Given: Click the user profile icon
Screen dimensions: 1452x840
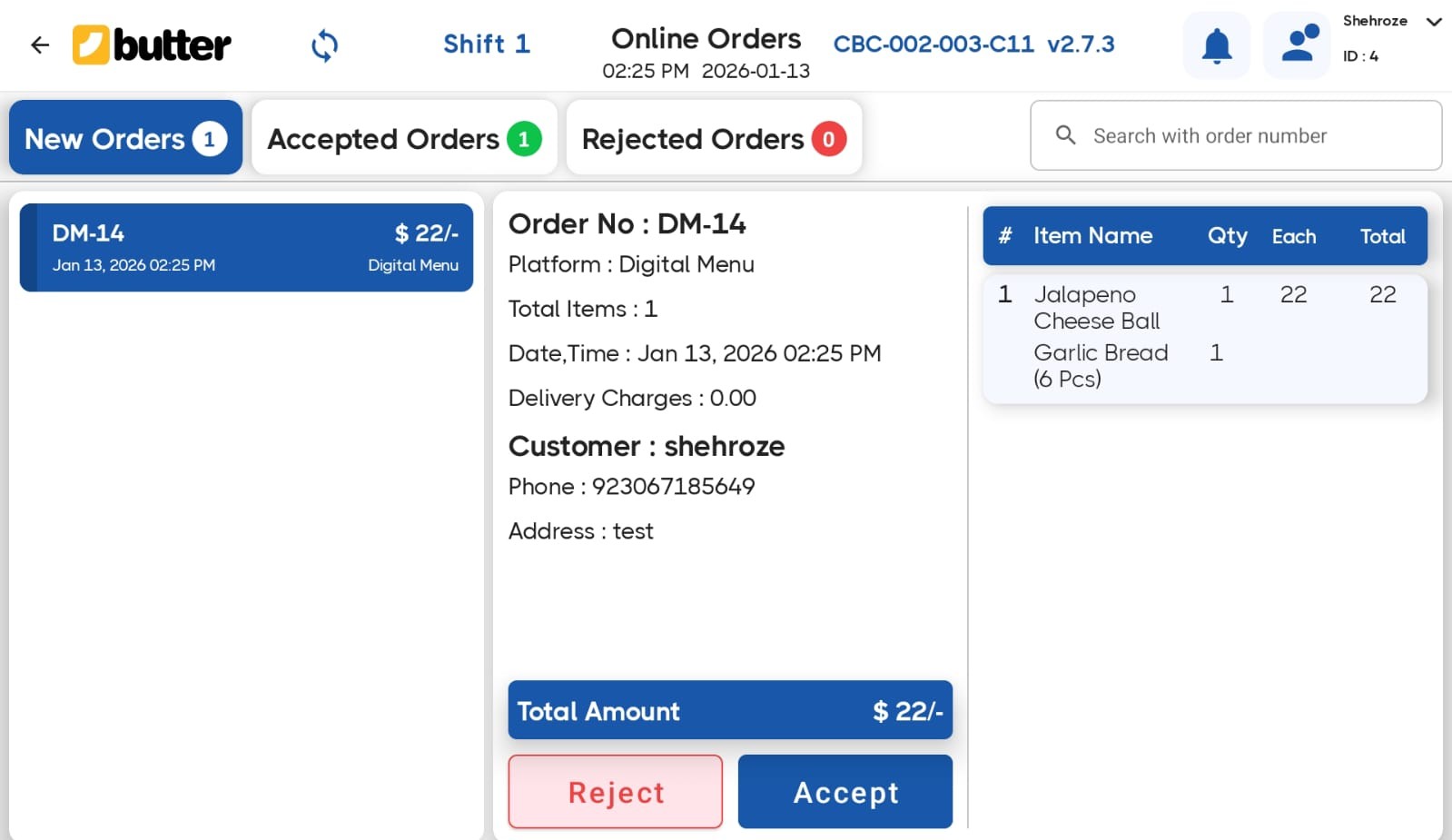Looking at the screenshot, I should (1296, 44).
